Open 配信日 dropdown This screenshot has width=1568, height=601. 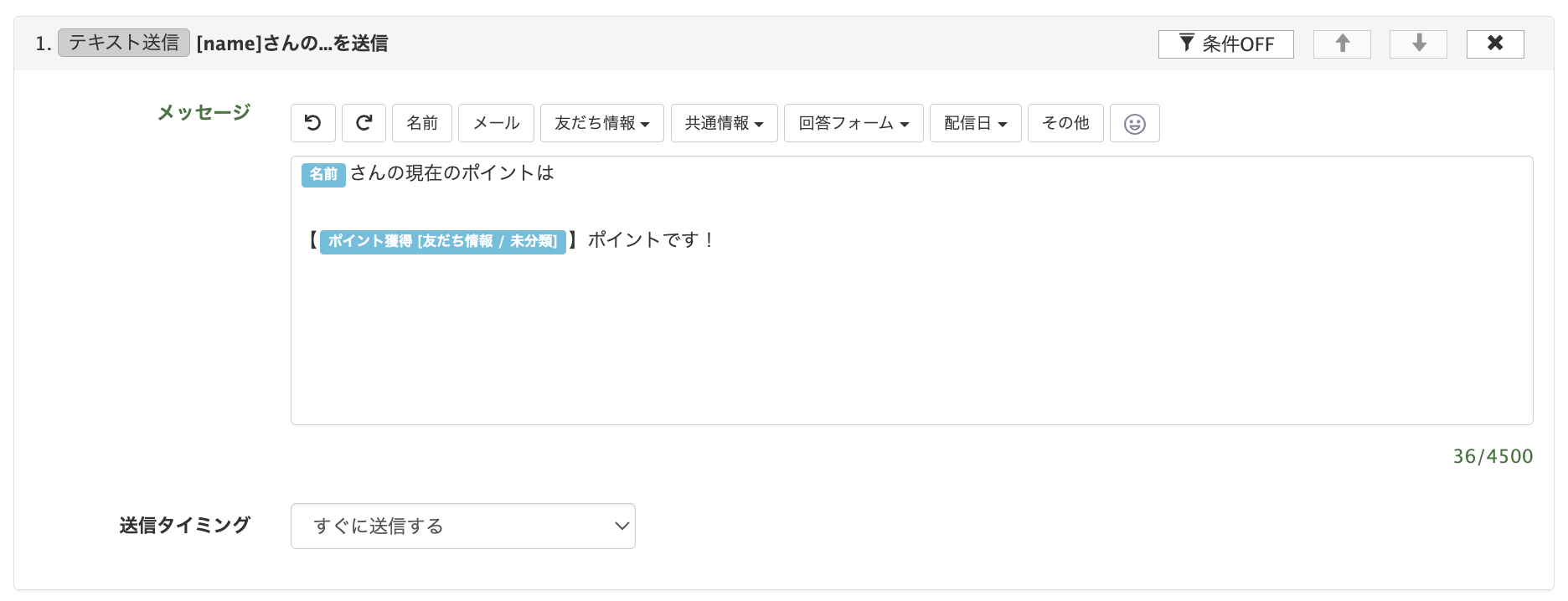pos(976,123)
